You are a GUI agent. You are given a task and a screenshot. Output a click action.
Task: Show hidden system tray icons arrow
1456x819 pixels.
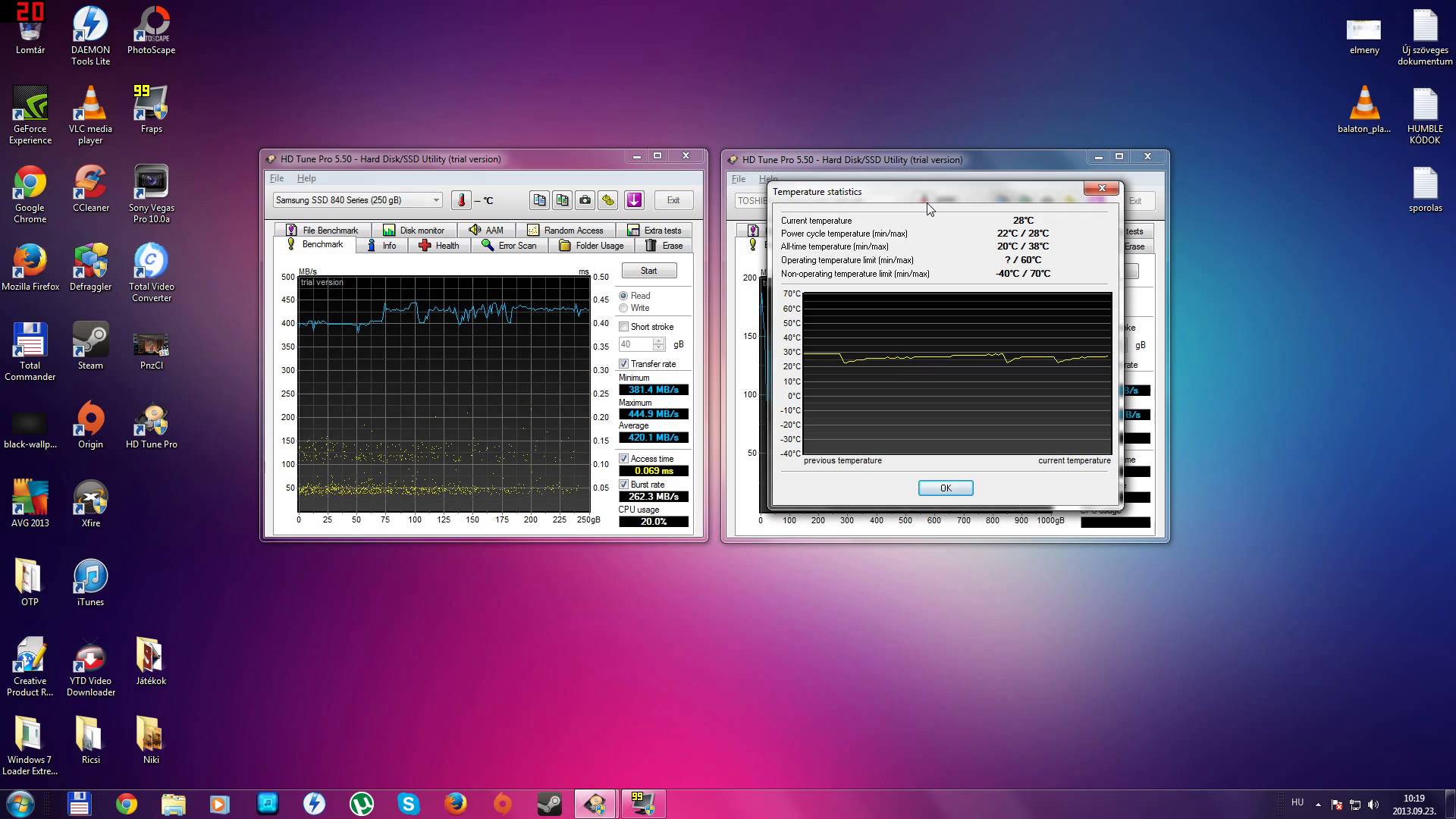click(1318, 805)
